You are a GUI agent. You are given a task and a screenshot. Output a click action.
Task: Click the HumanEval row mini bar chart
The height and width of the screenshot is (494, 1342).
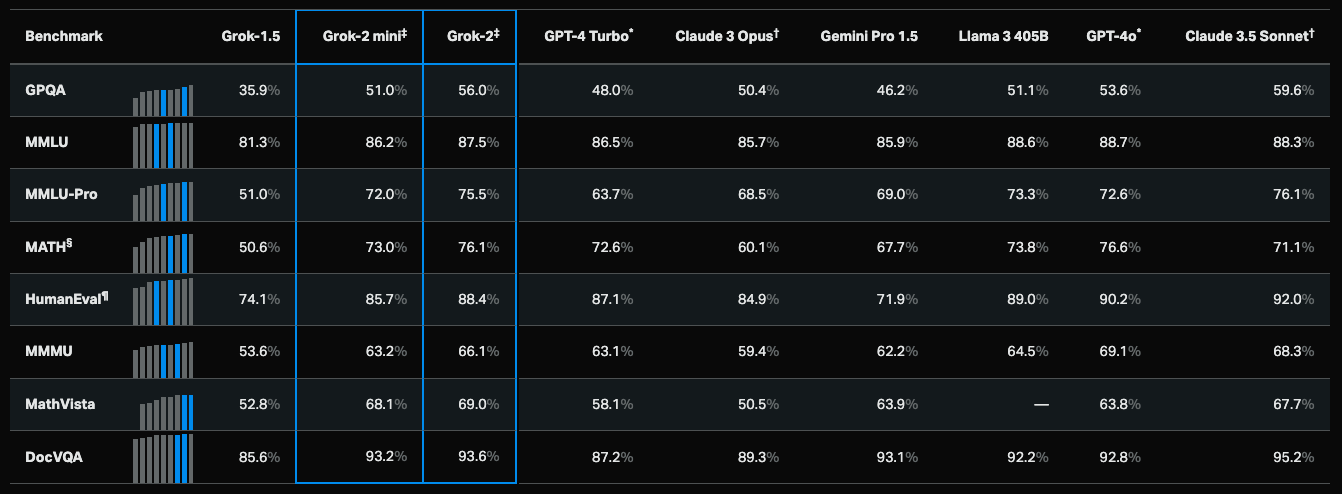click(x=163, y=296)
